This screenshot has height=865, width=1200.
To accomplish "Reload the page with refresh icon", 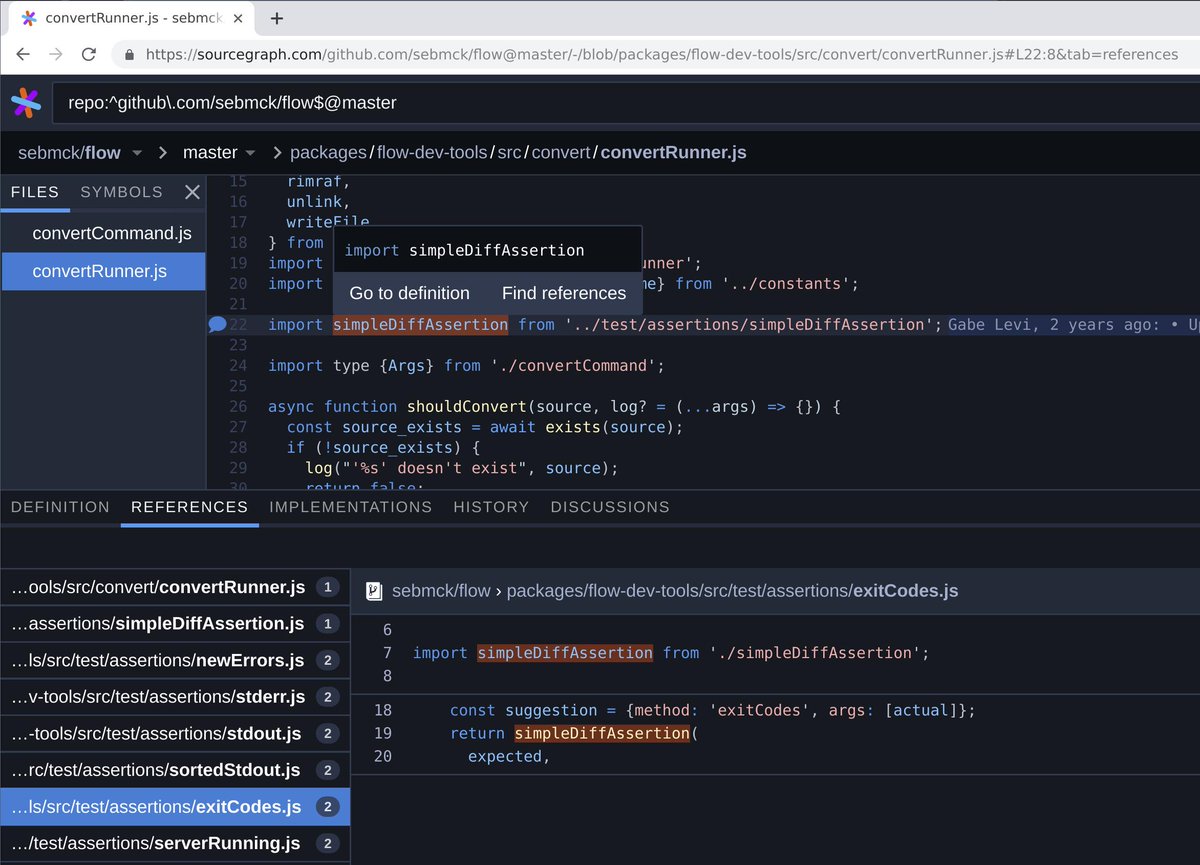I will tap(89, 55).
